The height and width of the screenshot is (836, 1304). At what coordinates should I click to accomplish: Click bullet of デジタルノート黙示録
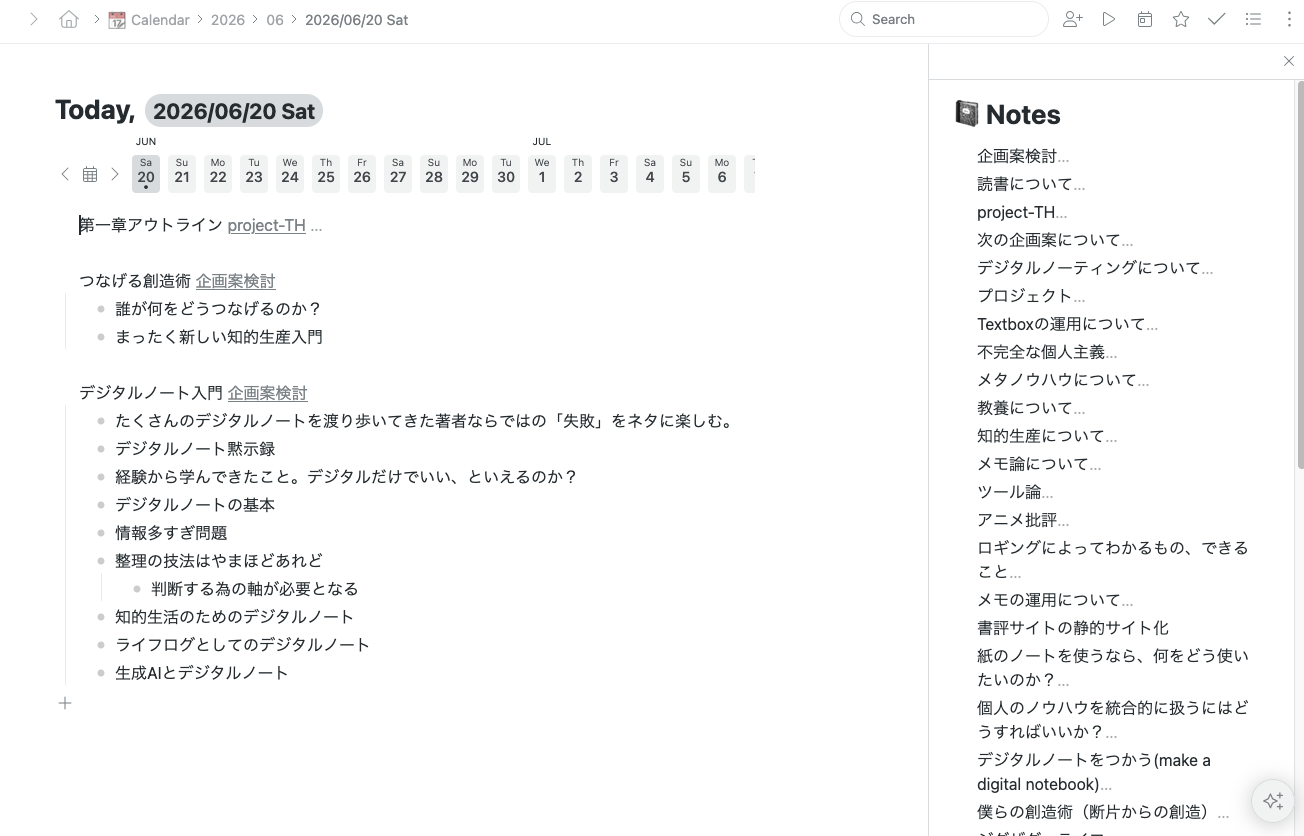(x=101, y=449)
